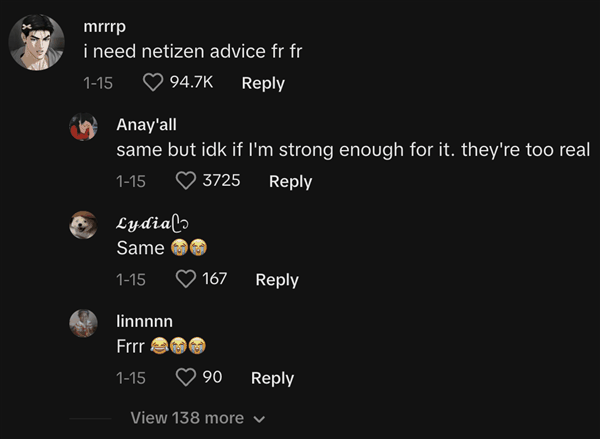Viewport: 600px width, 439px height.
Task: Open linnnnn username link
Action: [145, 321]
